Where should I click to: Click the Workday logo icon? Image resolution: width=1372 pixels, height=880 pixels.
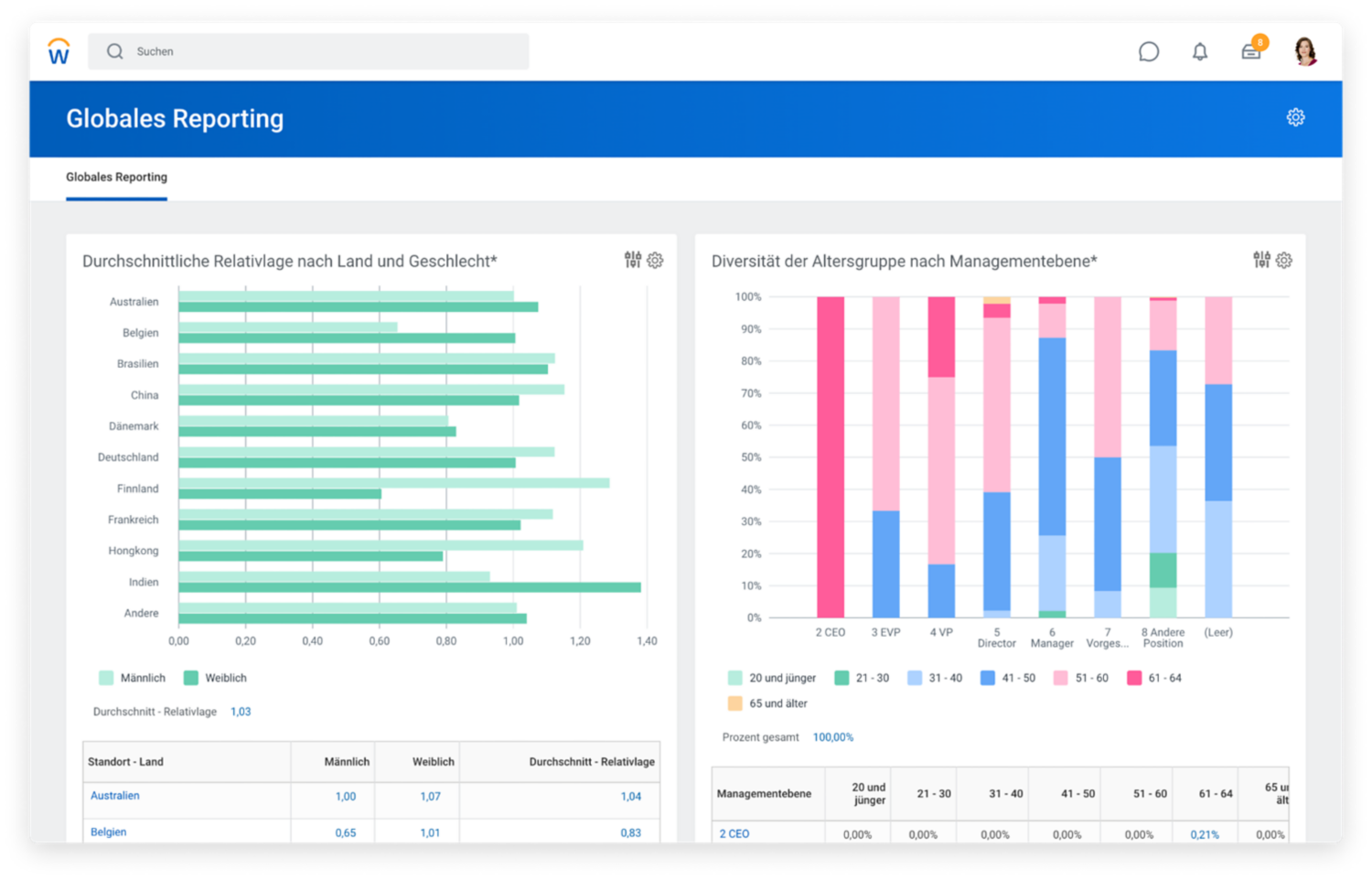59,51
